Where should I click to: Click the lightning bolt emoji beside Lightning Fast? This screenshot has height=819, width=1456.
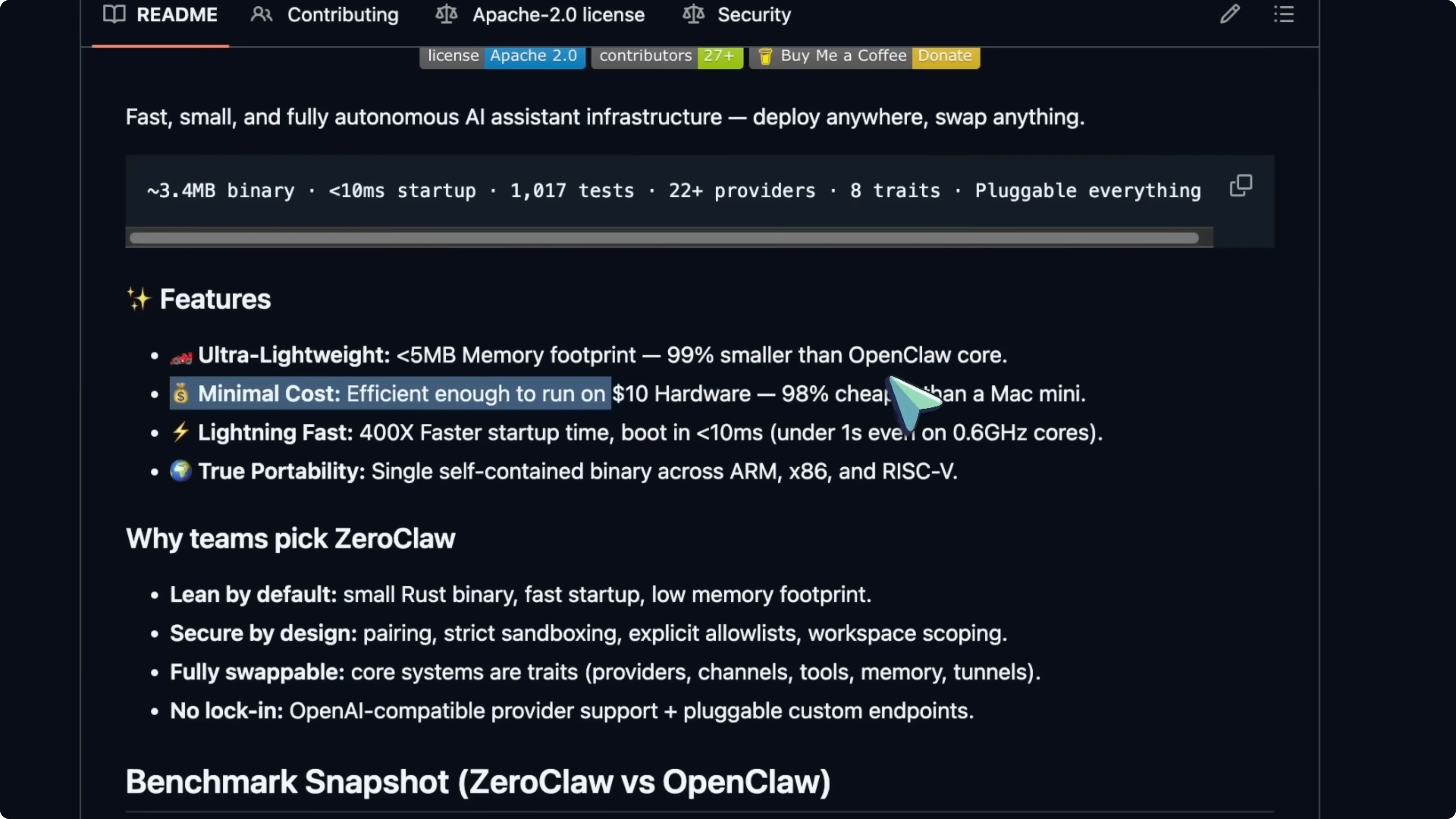(x=181, y=432)
